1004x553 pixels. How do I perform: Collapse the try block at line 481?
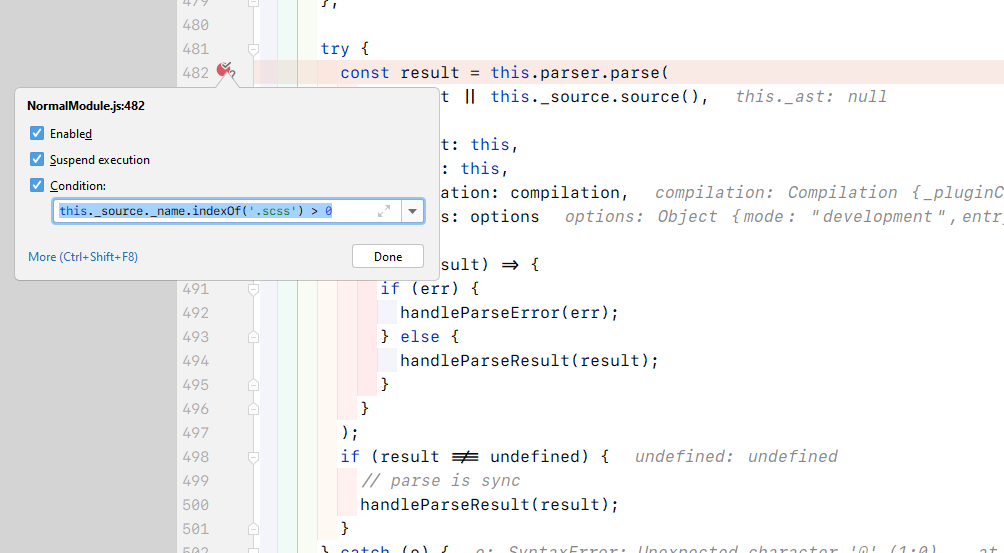[254, 48]
